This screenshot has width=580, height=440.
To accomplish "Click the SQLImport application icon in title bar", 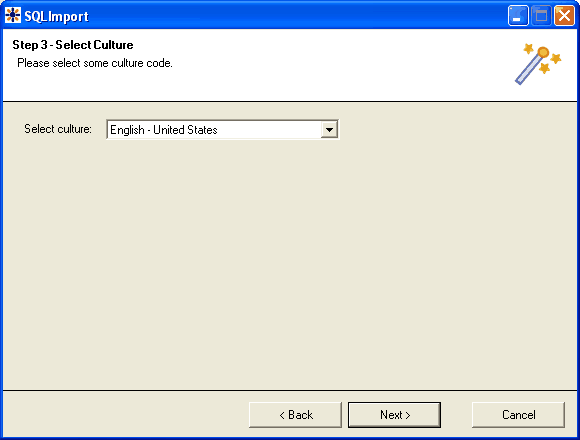I will tap(13, 15).
